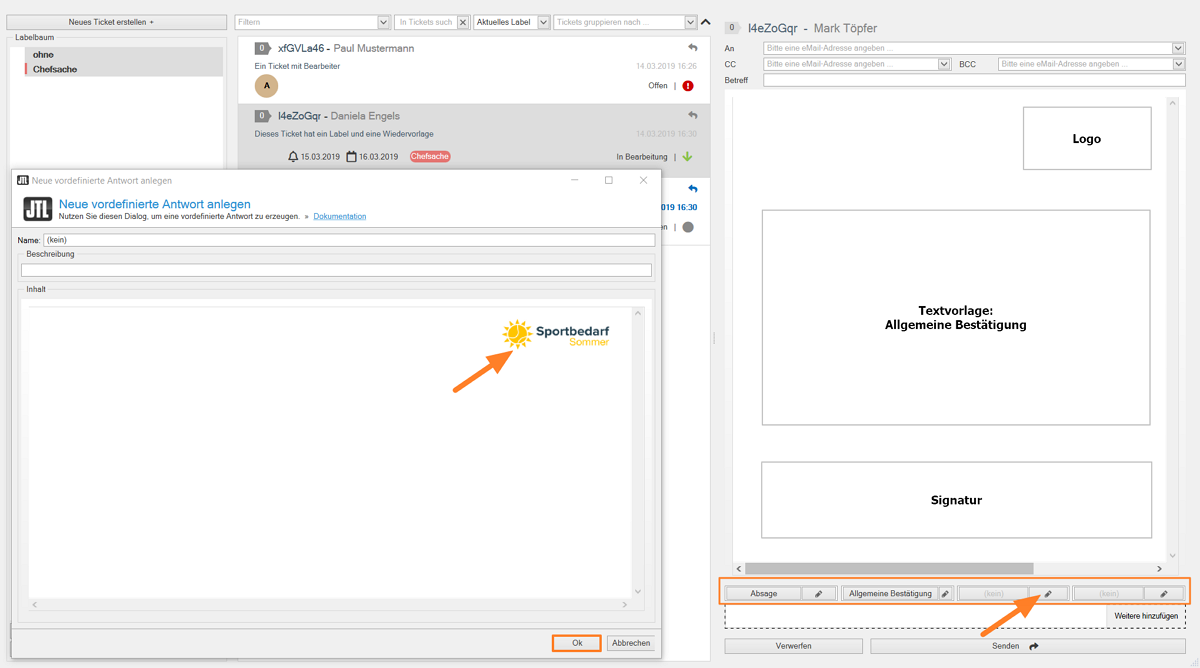Click the bell reminder icon for 15.03.2019
1200x668 pixels.
coord(293,157)
